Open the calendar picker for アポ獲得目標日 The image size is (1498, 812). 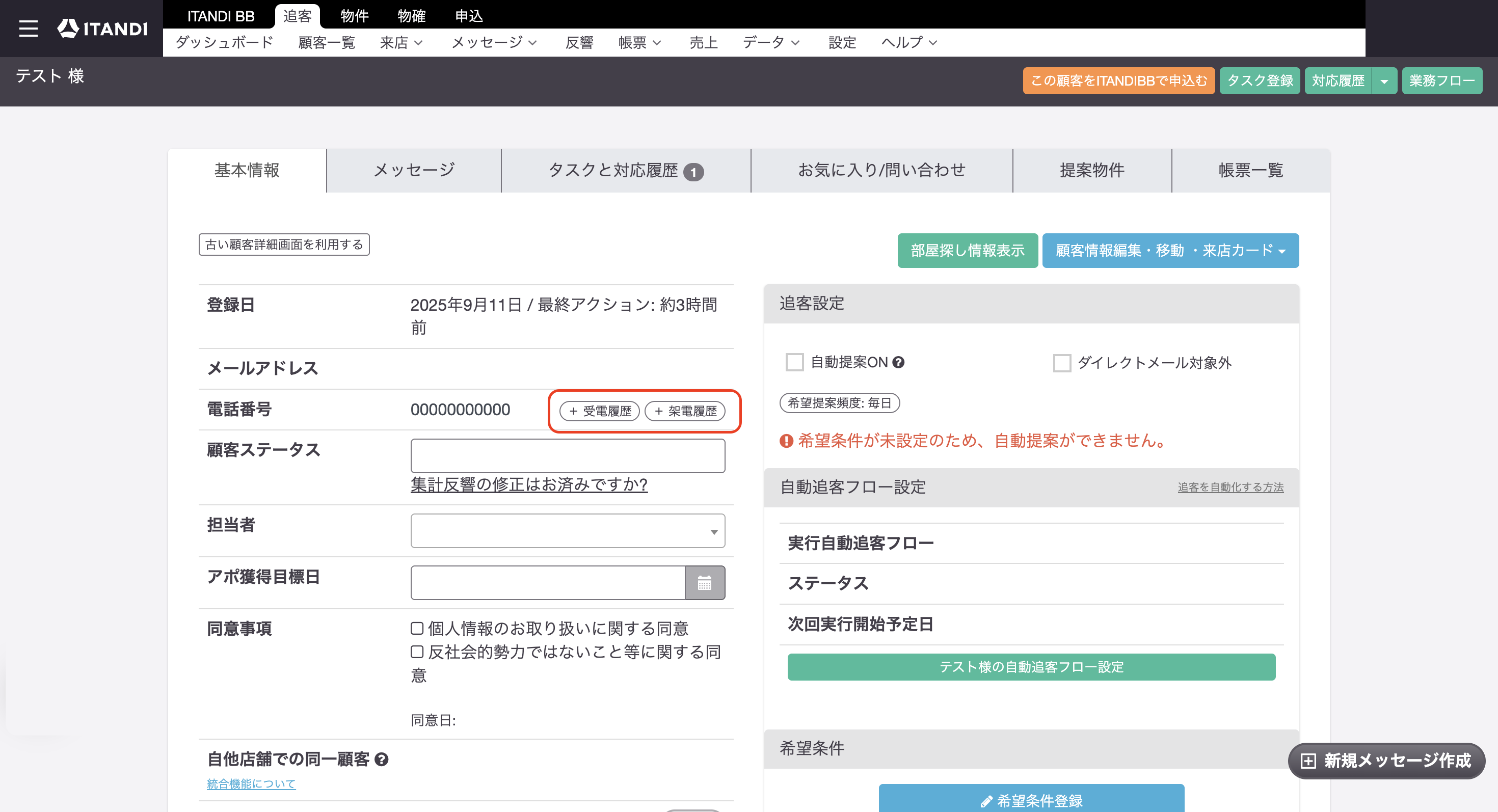click(x=704, y=582)
